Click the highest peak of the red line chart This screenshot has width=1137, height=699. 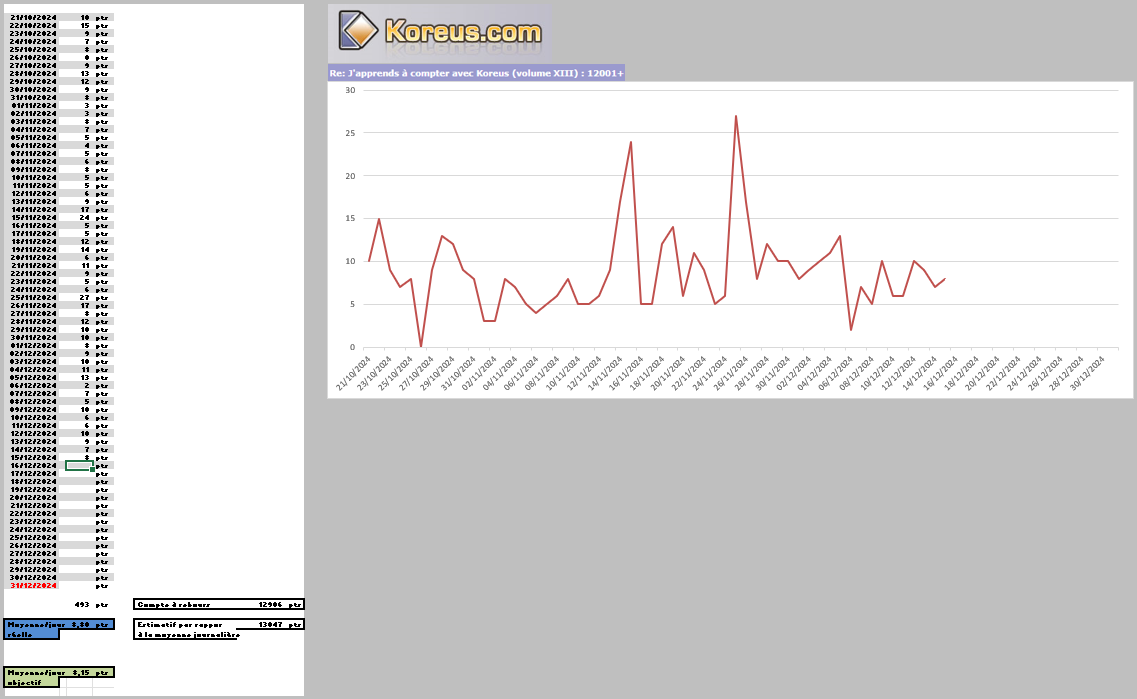(736, 116)
